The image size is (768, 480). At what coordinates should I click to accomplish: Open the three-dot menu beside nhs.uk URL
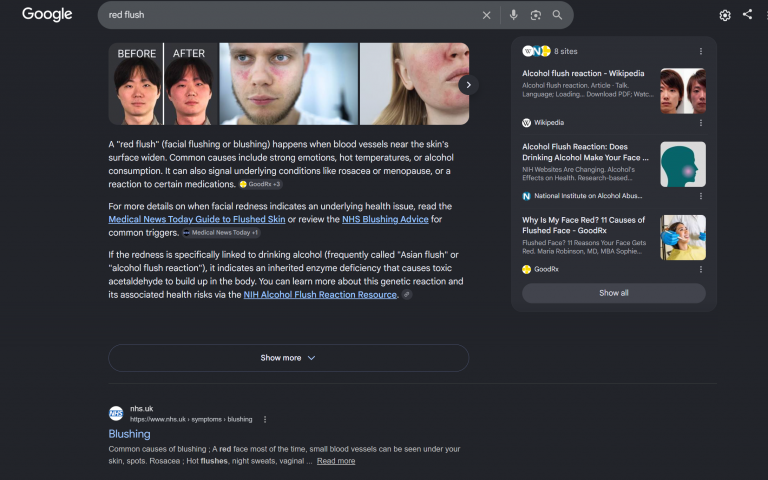(x=265, y=419)
